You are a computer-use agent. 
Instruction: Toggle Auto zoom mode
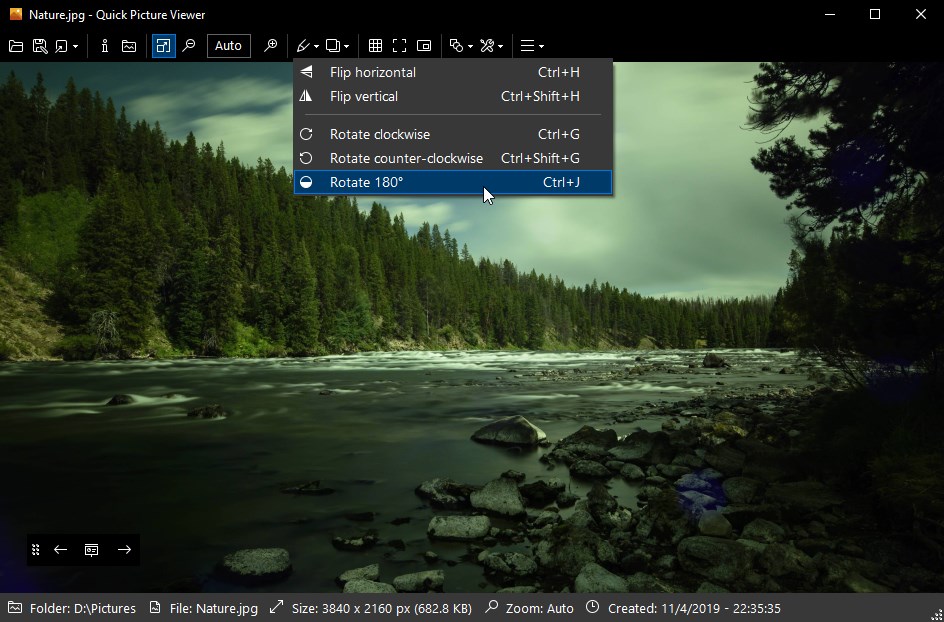point(228,45)
